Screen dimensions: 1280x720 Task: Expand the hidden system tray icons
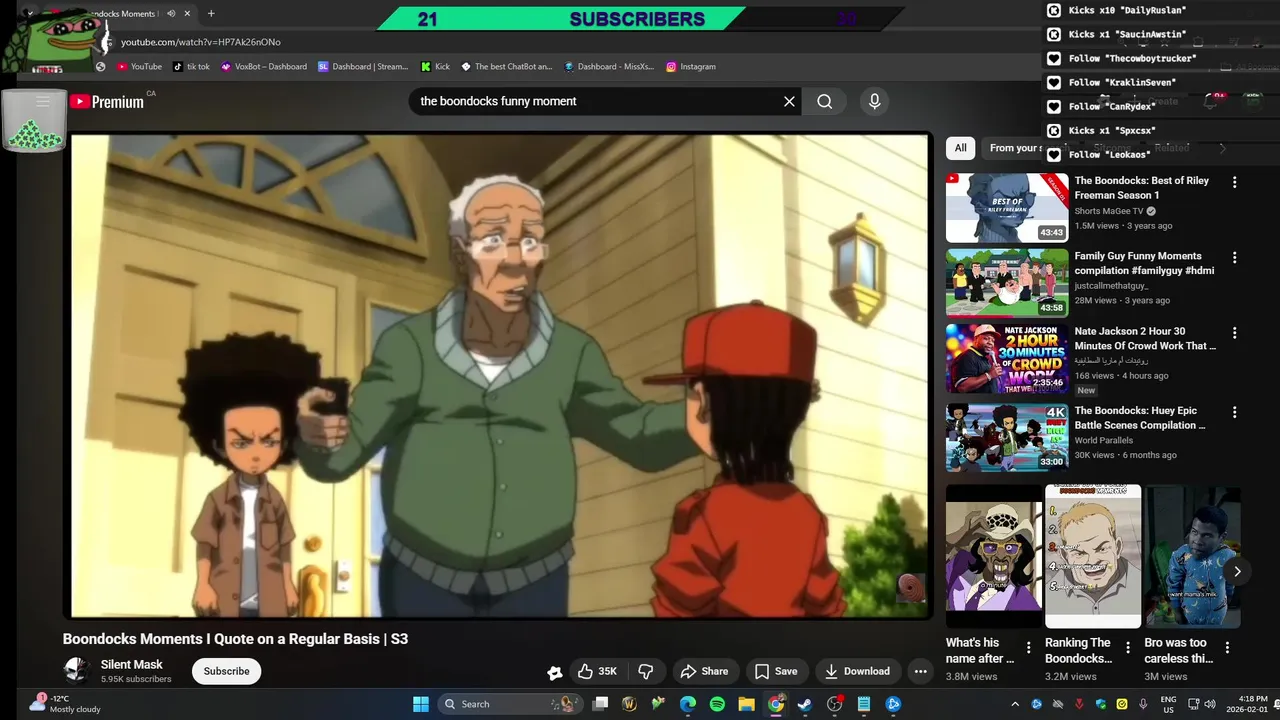pos(1015,704)
